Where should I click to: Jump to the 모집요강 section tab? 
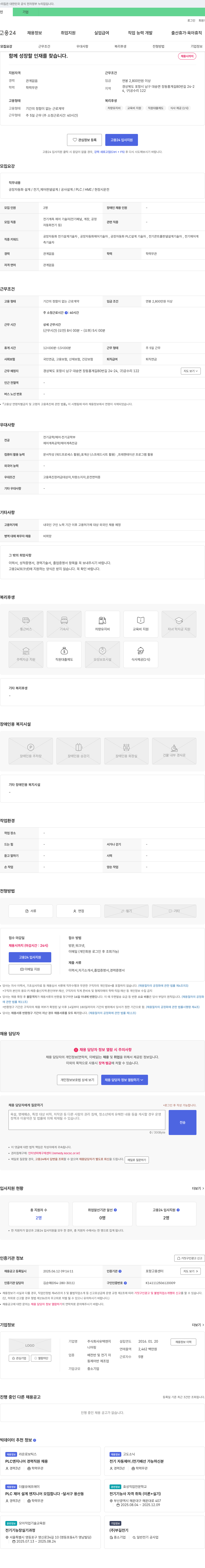(6, 46)
